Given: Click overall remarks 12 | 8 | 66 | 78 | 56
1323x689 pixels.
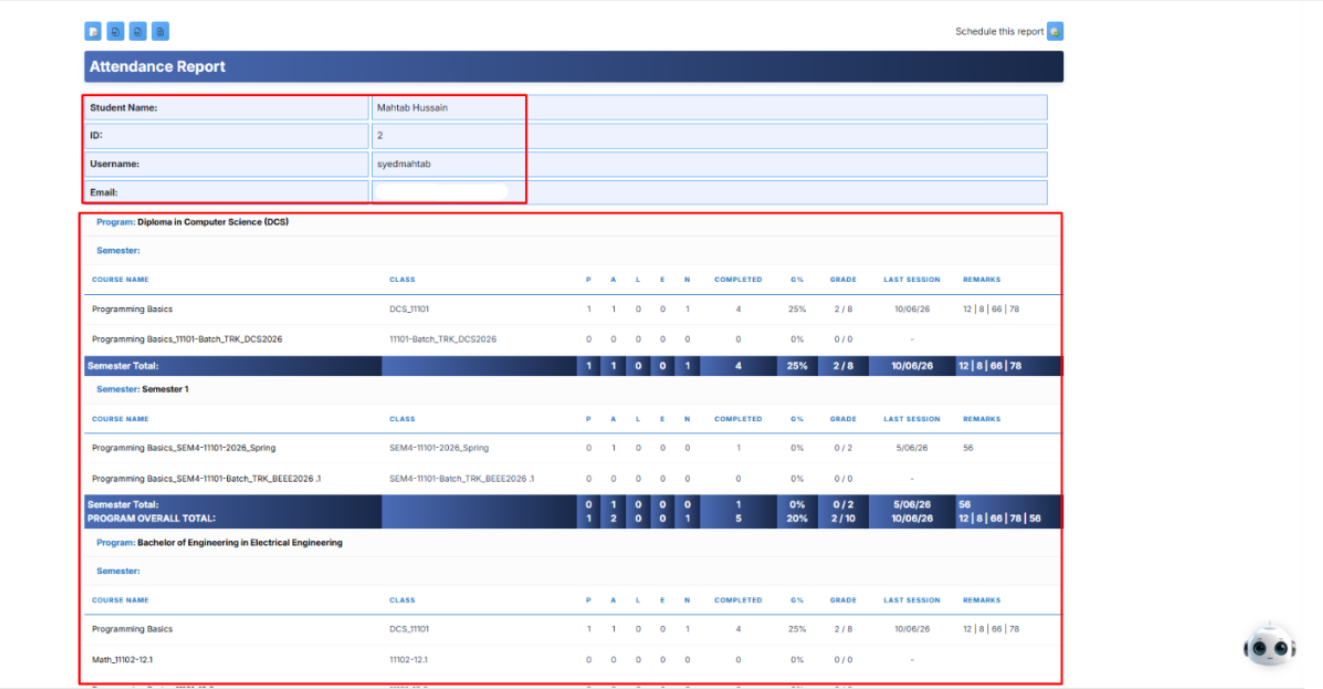Looking at the screenshot, I should (x=1000, y=519).
